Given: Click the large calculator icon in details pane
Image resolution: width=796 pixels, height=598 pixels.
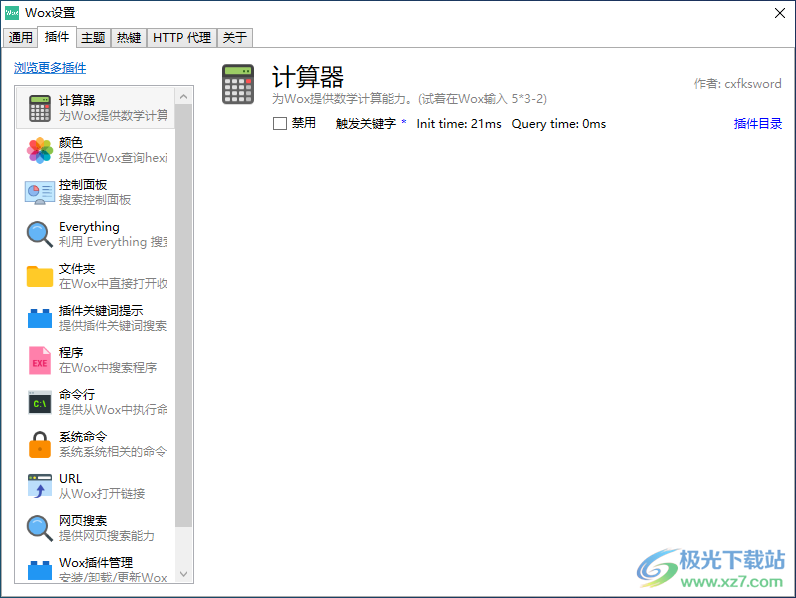Looking at the screenshot, I should click(x=238, y=84).
